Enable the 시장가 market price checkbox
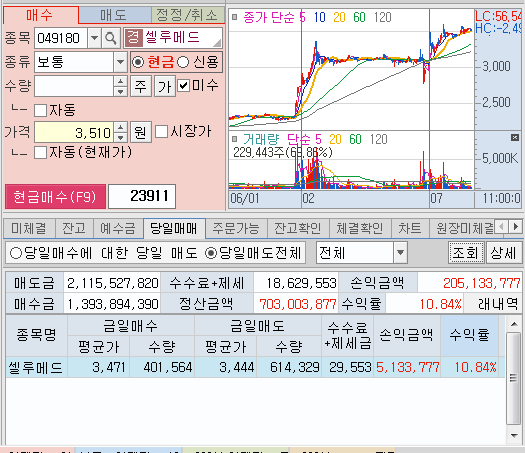The height and width of the screenshot is (453, 525). click(161, 131)
